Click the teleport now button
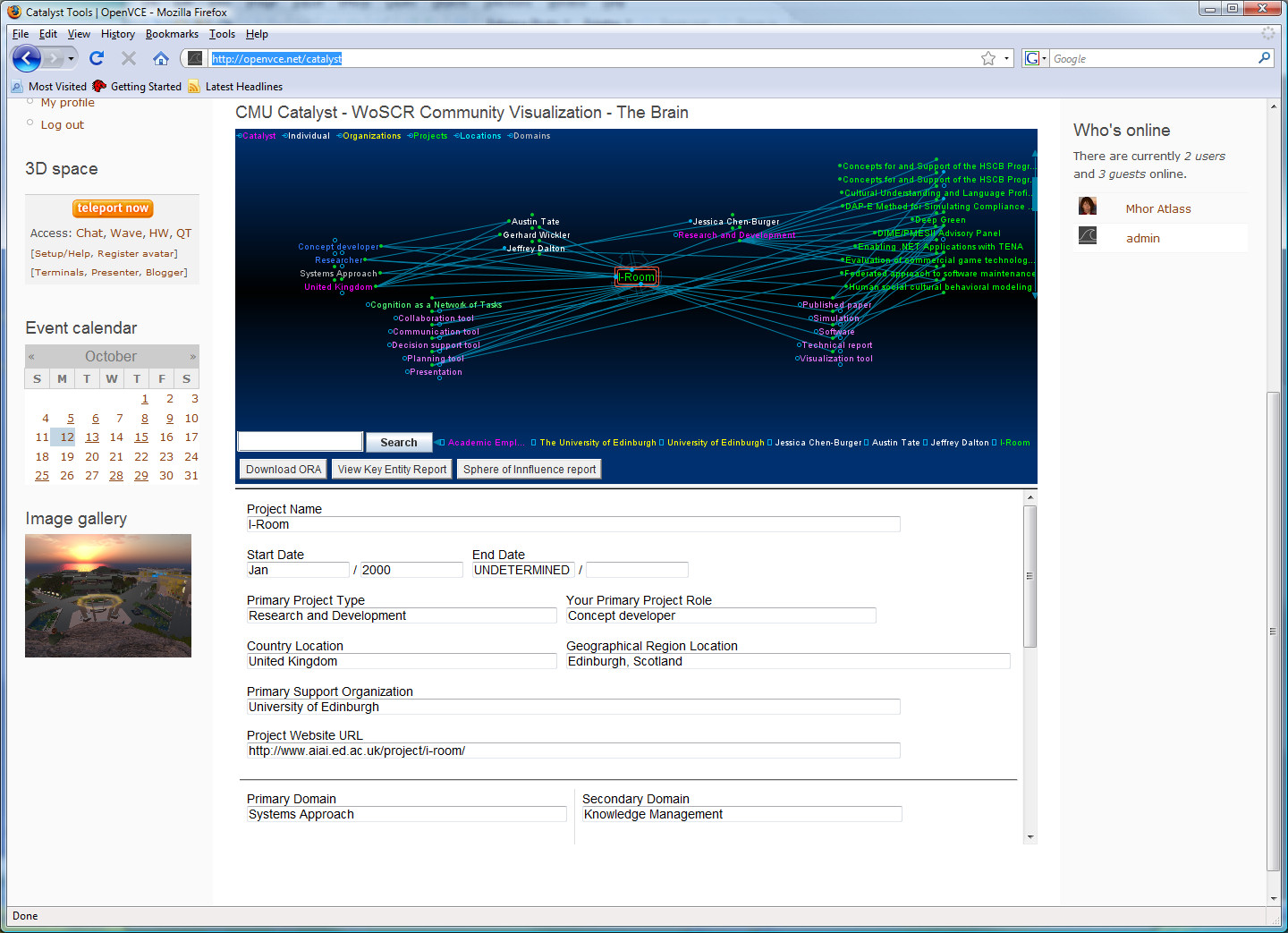1288x933 pixels. point(113,208)
